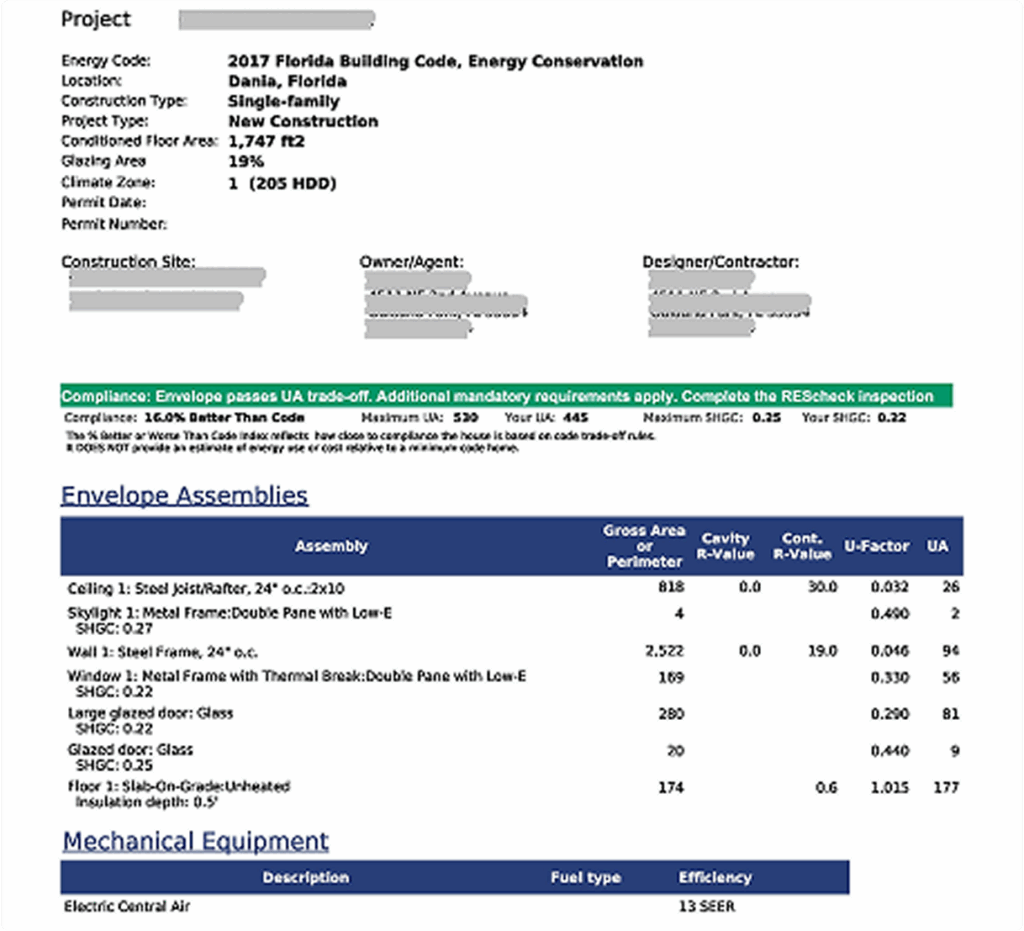Select the conditioned floor area '1,747 ft2'

(266, 142)
